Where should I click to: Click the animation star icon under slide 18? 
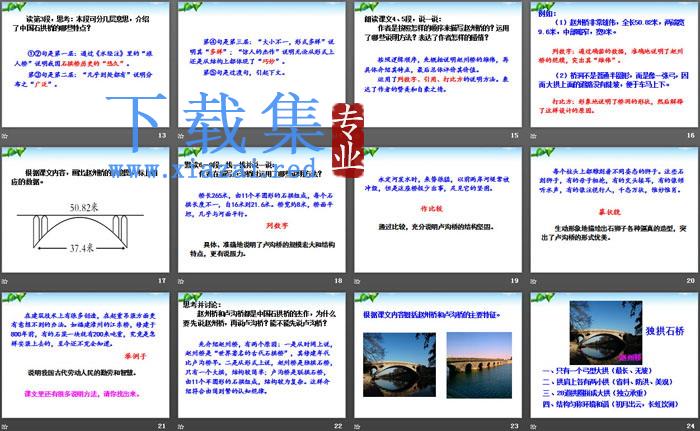point(181,281)
